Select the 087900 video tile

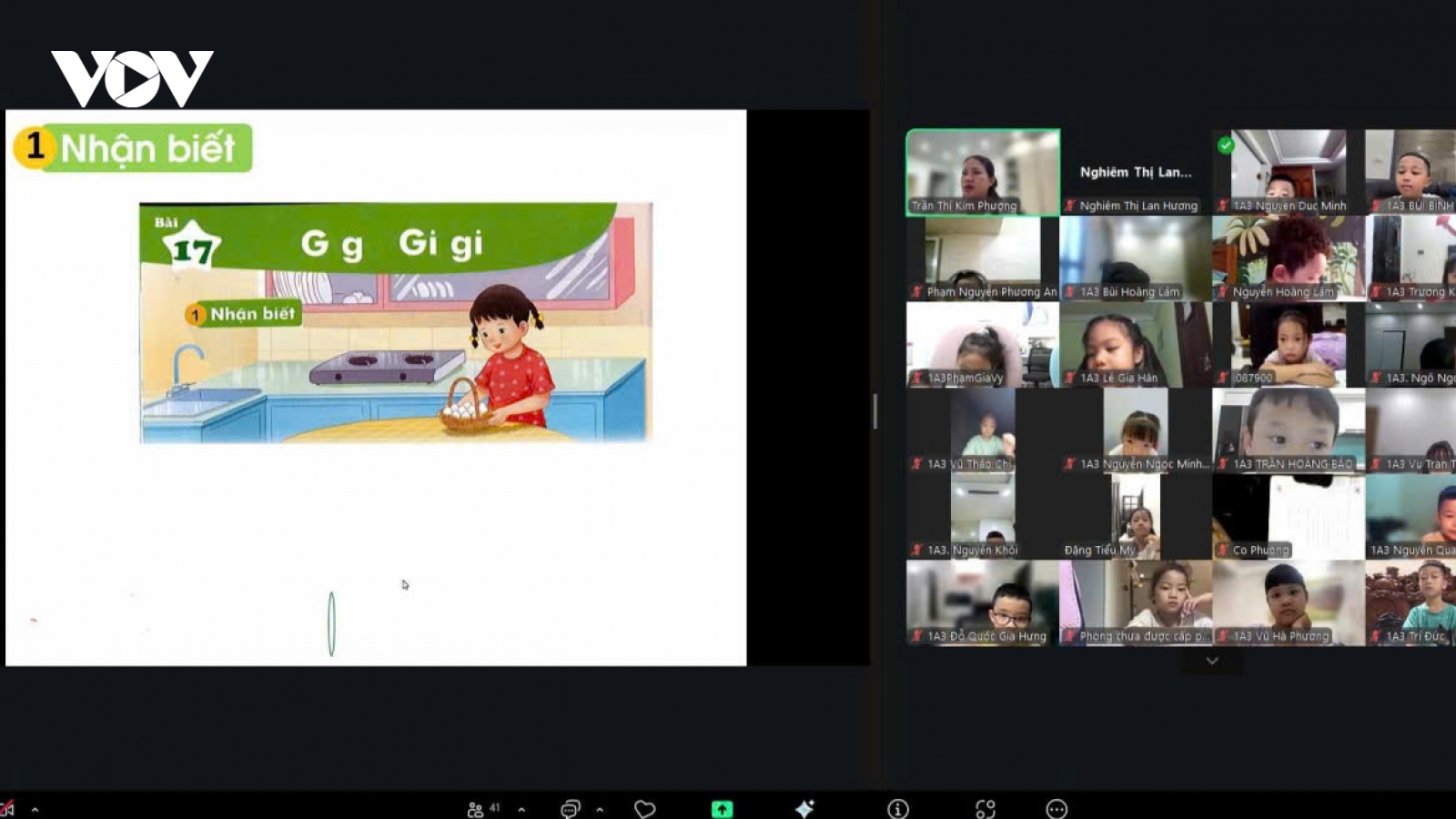(1288, 345)
